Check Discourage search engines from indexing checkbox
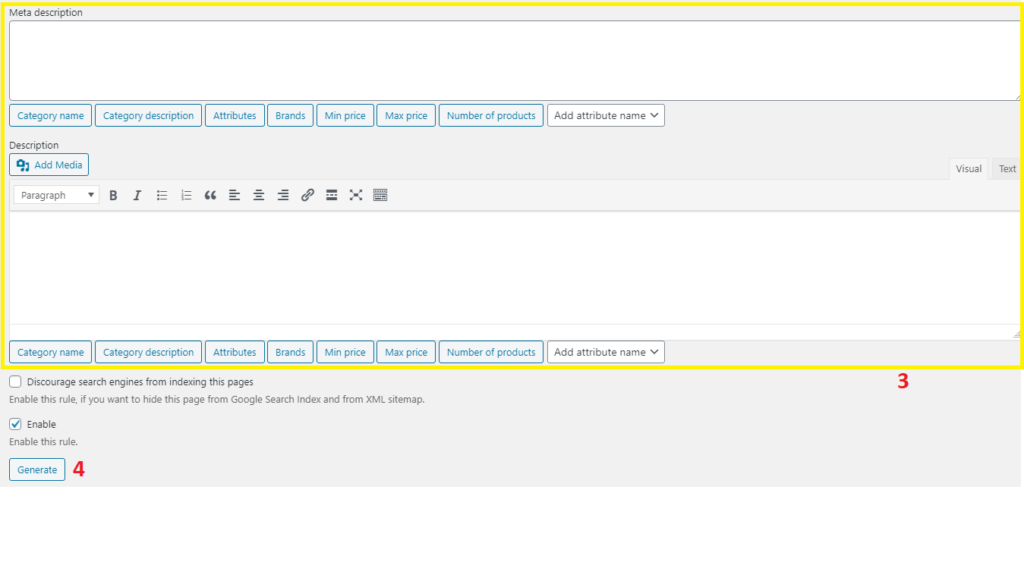 point(15,382)
